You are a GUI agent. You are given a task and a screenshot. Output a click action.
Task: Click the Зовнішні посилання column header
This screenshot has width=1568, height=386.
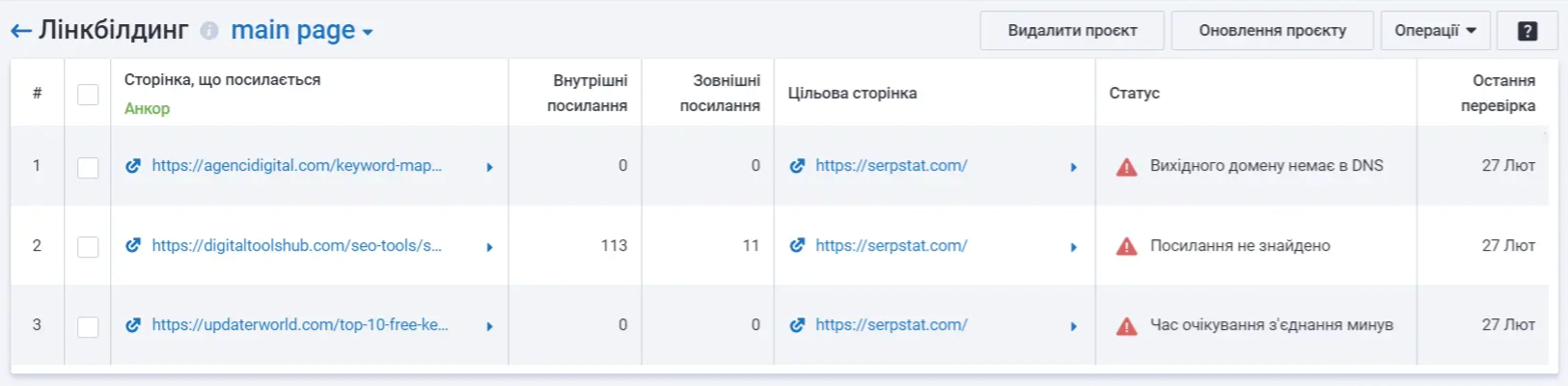tap(720, 93)
